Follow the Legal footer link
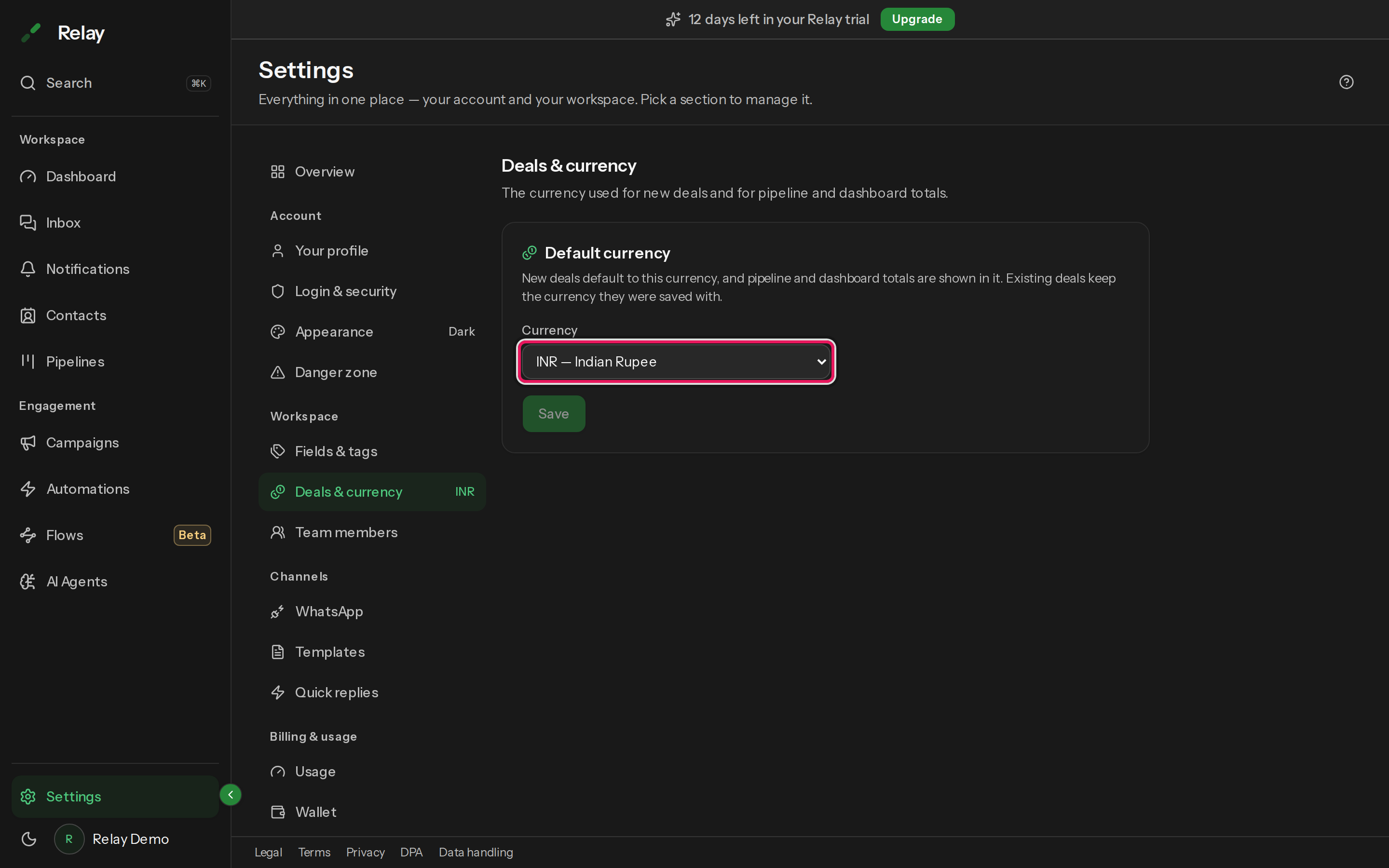The width and height of the screenshot is (1389, 868). coord(268,852)
